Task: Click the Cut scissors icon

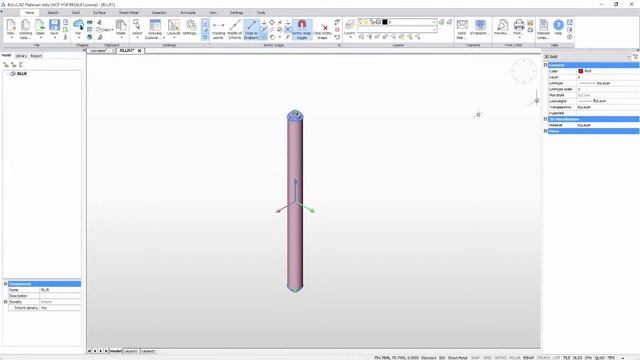Action: pyautogui.click(x=100, y=22)
